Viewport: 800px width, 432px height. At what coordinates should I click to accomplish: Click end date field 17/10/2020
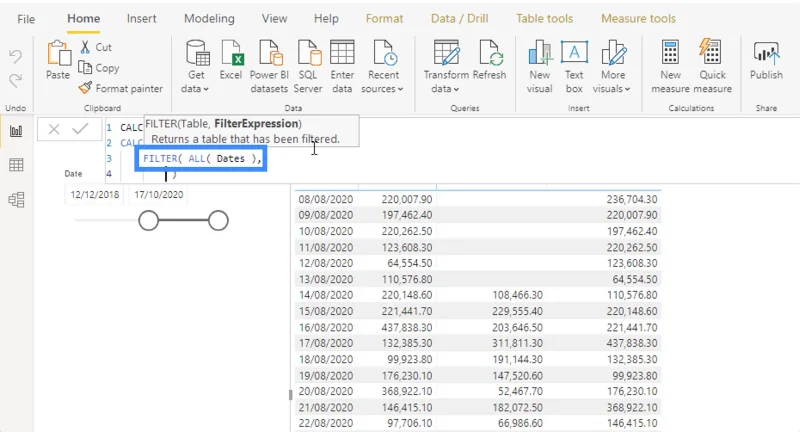pyautogui.click(x=159, y=194)
